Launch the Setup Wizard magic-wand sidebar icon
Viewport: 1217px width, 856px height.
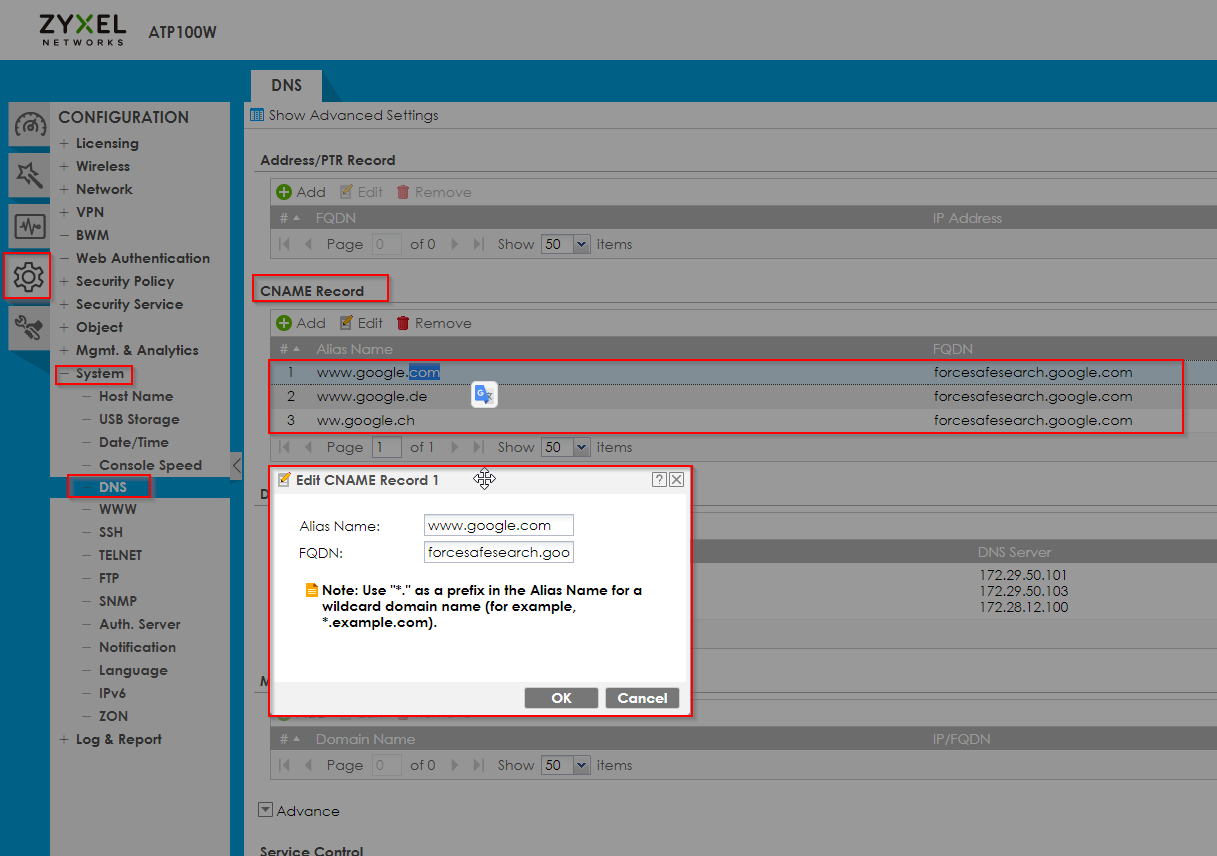[29, 176]
